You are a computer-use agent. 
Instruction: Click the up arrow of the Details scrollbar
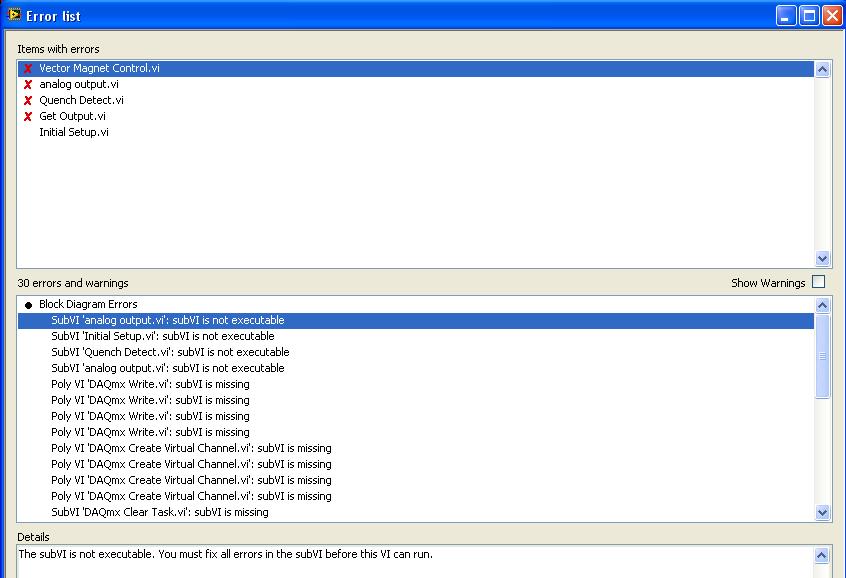[821, 555]
